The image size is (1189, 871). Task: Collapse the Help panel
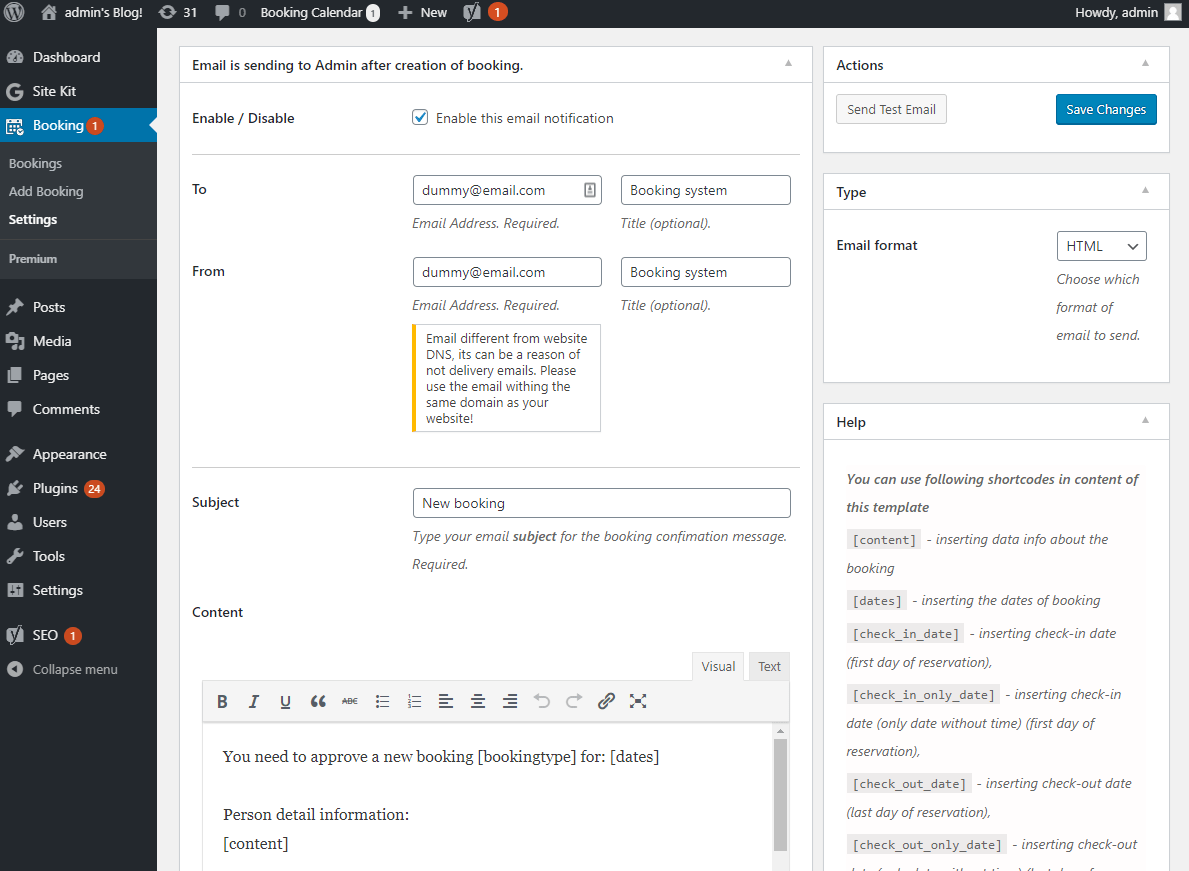[x=1145, y=420]
